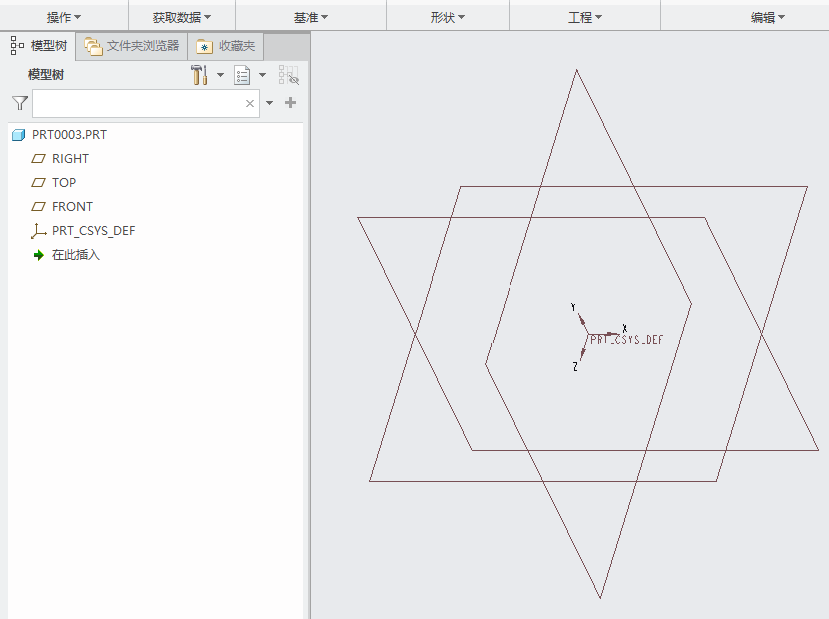Screen dimensions: 829x619
Task: Click the filter funnel icon
Action: [20, 103]
